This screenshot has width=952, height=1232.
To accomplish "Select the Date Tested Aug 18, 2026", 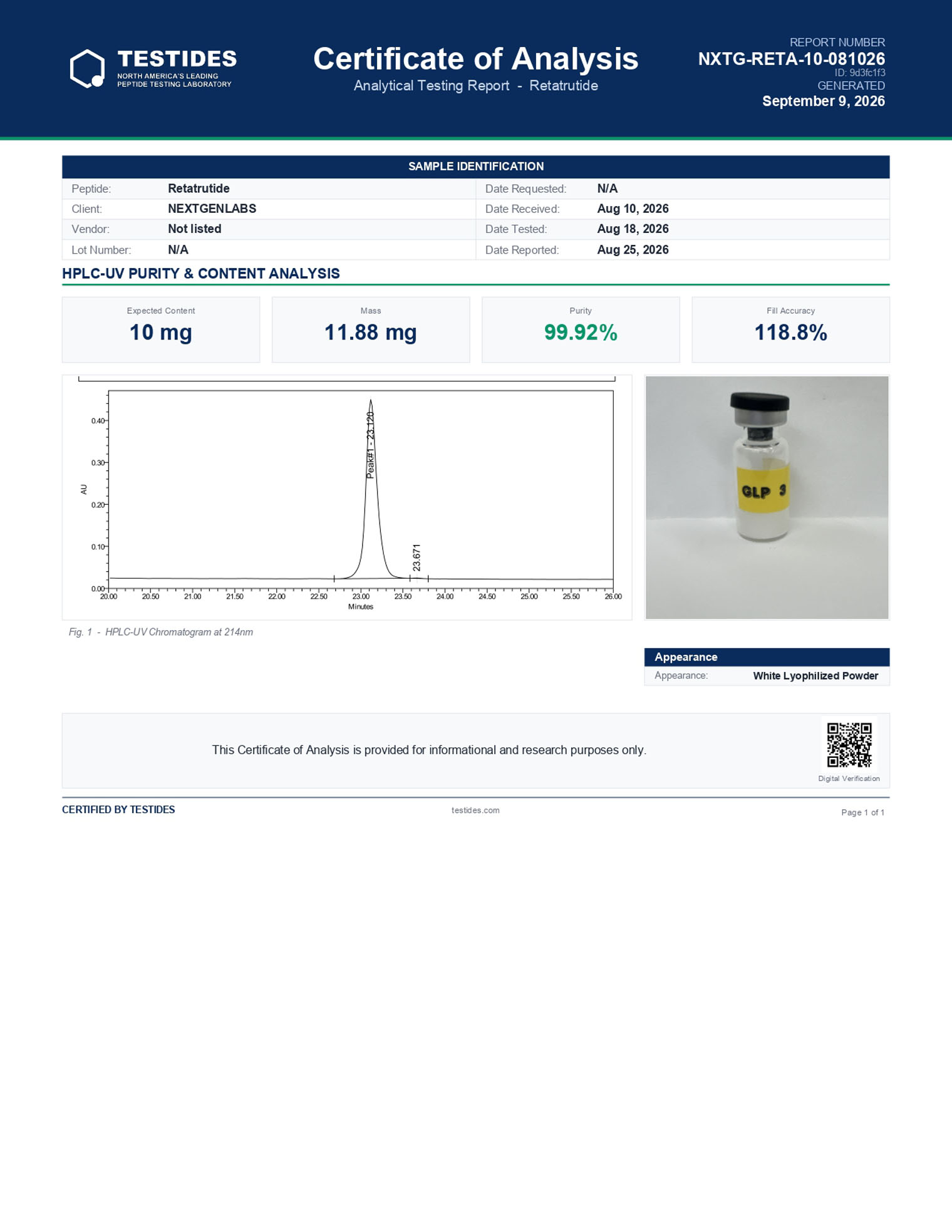I will tap(633, 229).
